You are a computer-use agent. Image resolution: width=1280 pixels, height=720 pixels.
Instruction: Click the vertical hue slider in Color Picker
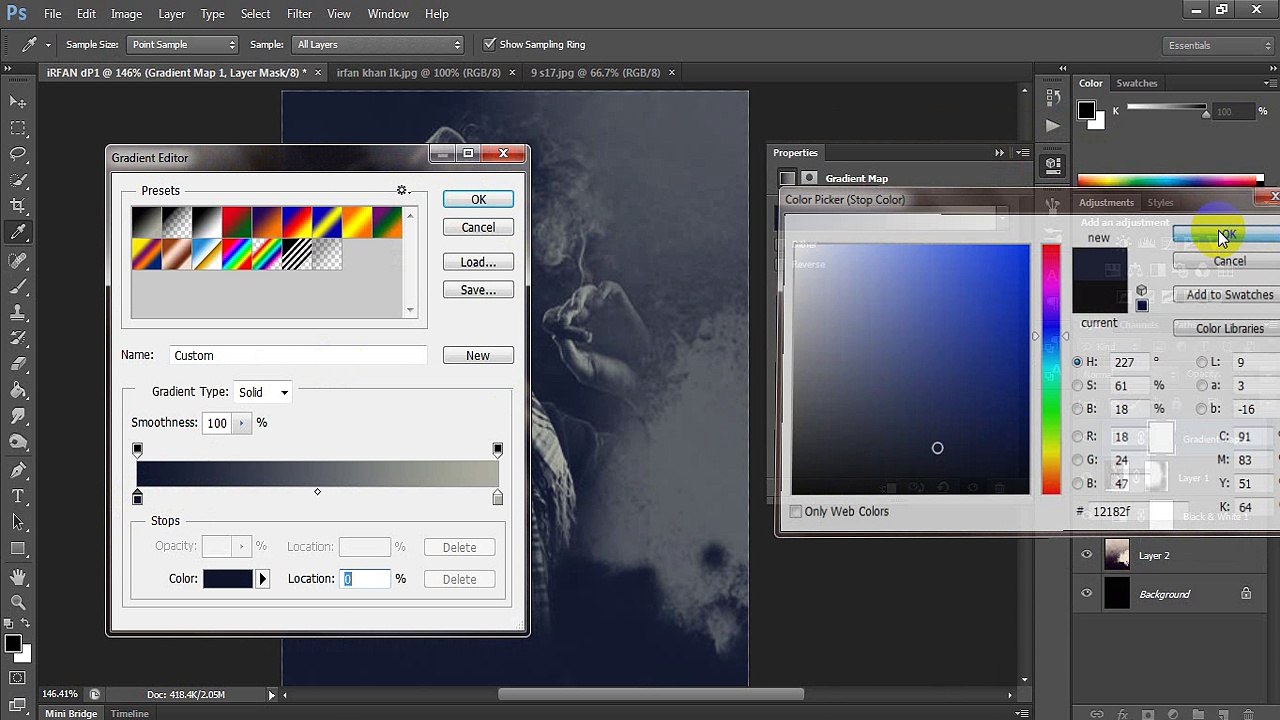(1051, 369)
